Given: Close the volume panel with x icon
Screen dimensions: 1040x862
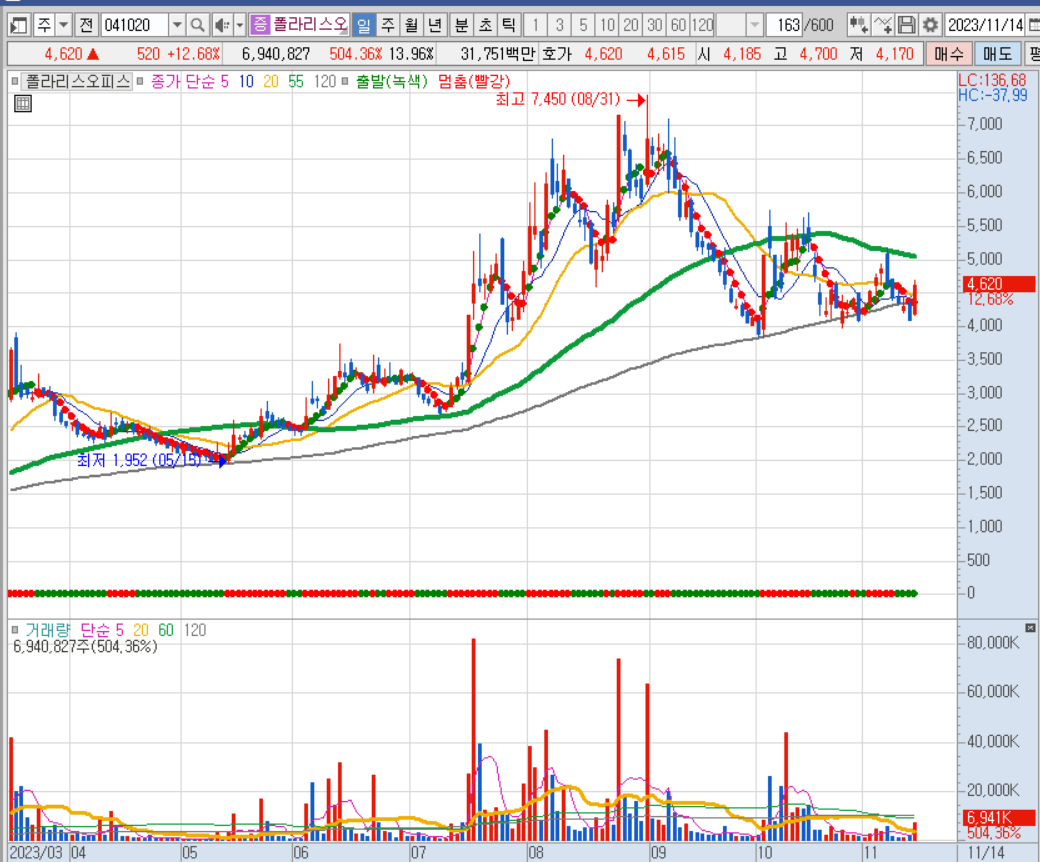Looking at the screenshot, I should [1030, 627].
